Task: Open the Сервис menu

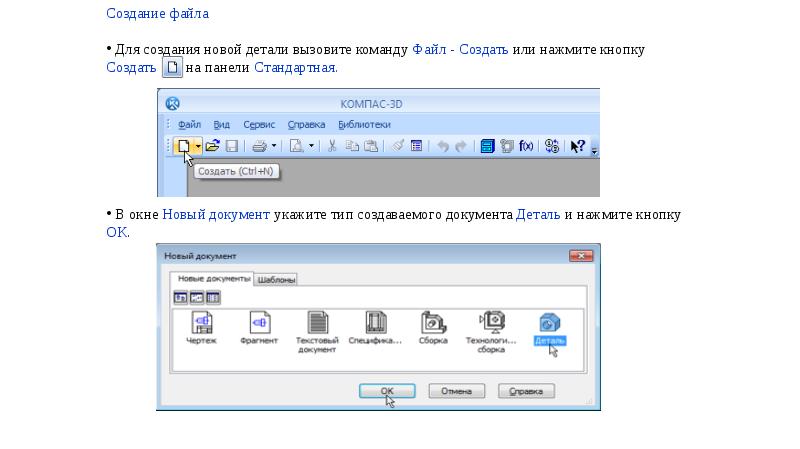Action: pyautogui.click(x=259, y=124)
